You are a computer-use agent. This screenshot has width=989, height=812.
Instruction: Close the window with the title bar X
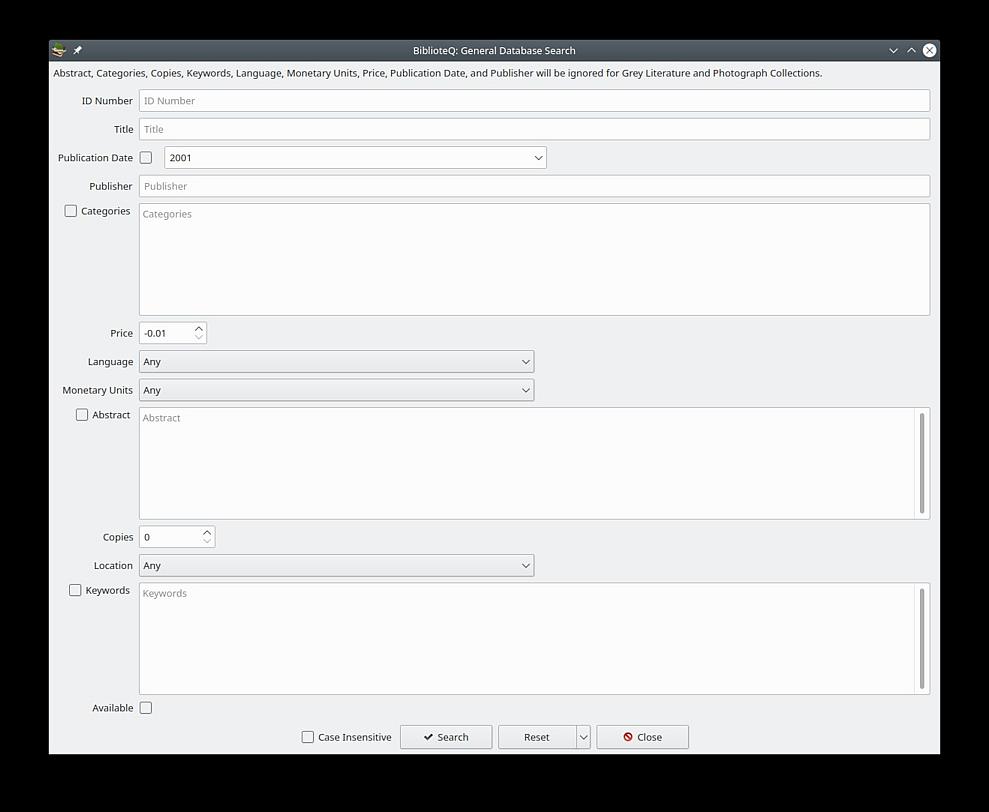930,50
